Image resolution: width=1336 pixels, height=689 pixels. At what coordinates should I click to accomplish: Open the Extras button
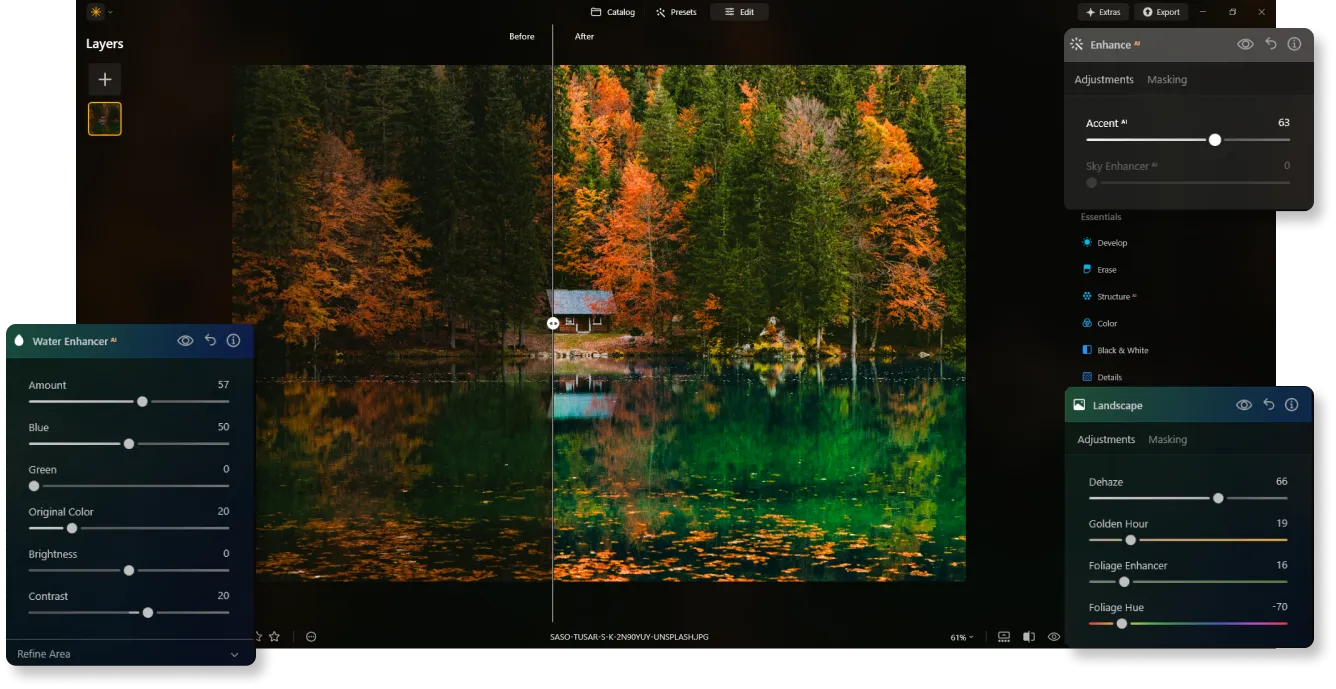pyautogui.click(x=1103, y=12)
